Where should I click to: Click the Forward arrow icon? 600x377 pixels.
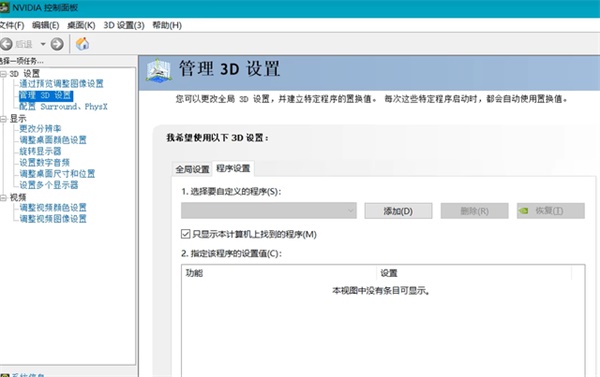pyautogui.click(x=57, y=44)
